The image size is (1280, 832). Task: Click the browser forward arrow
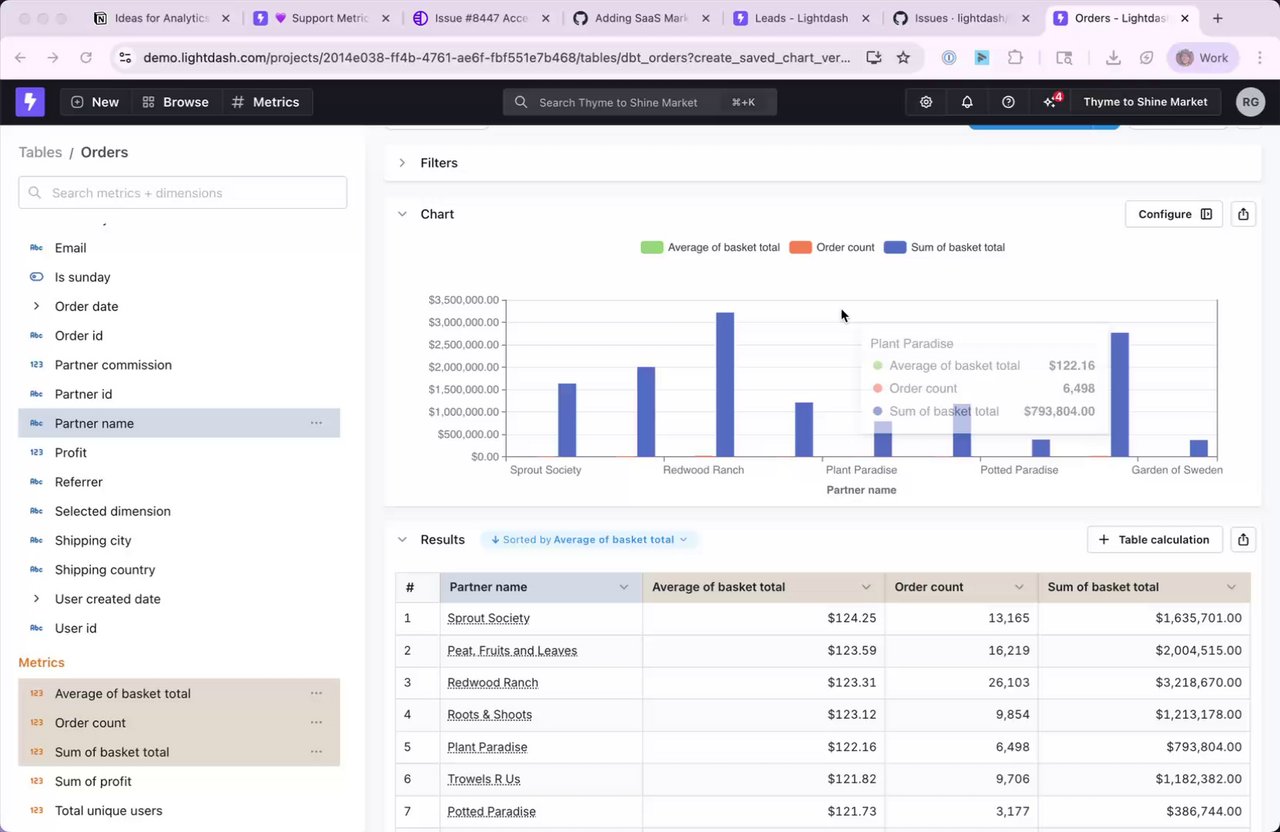(53, 58)
